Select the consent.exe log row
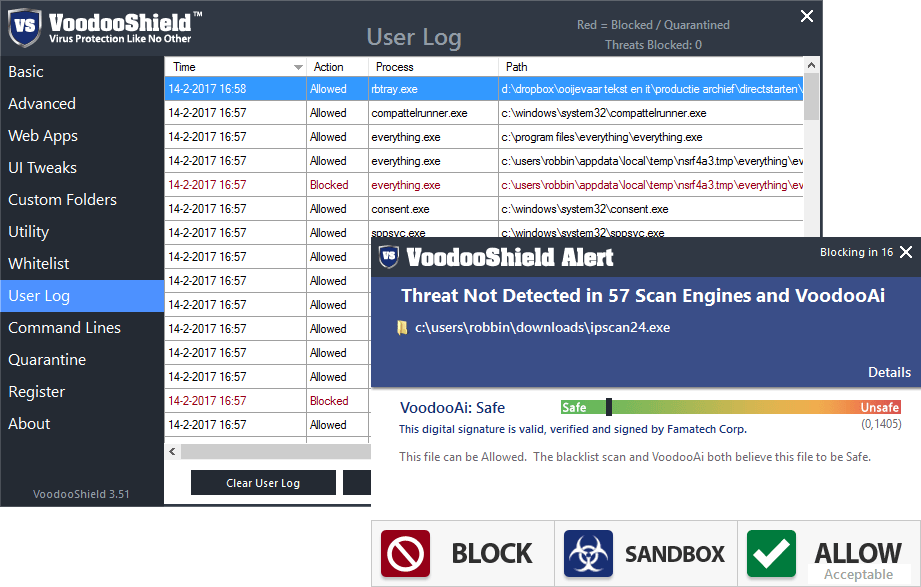Screen dimensions: 921x587 [x=484, y=209]
